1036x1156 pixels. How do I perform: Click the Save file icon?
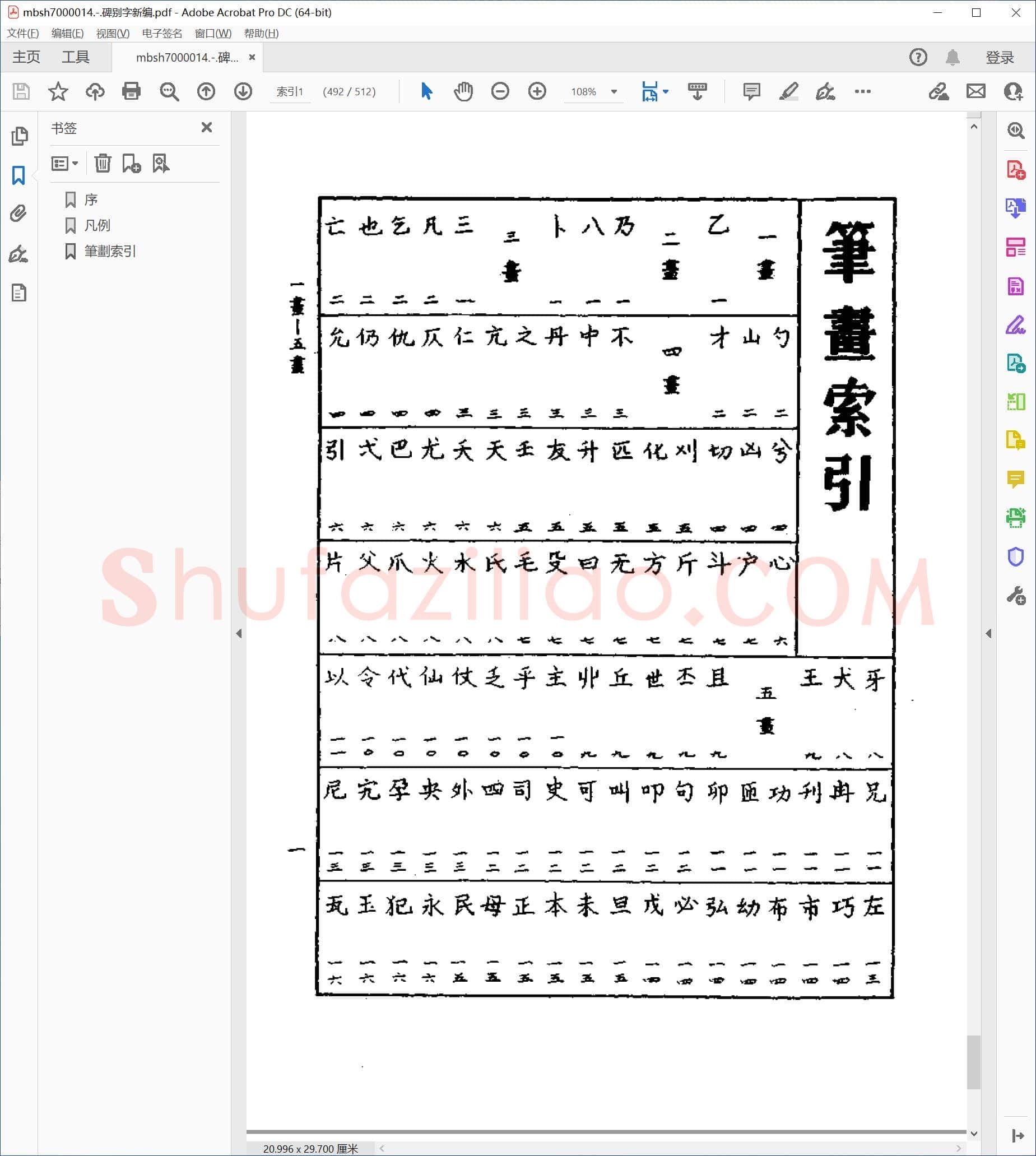21,91
